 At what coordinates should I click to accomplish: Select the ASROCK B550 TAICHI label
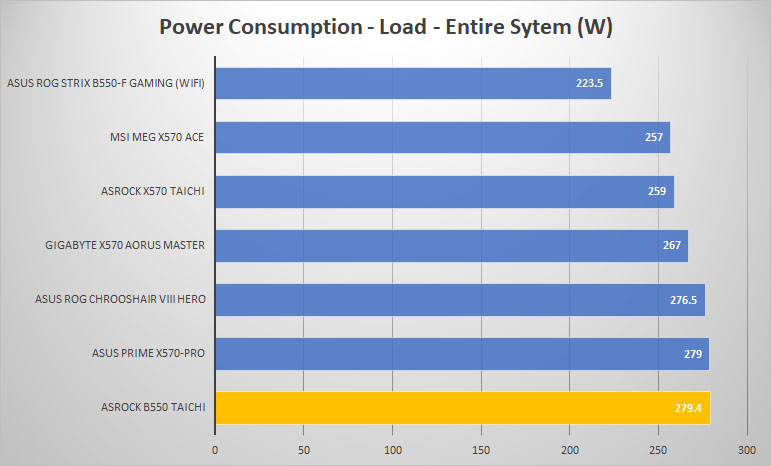click(153, 407)
